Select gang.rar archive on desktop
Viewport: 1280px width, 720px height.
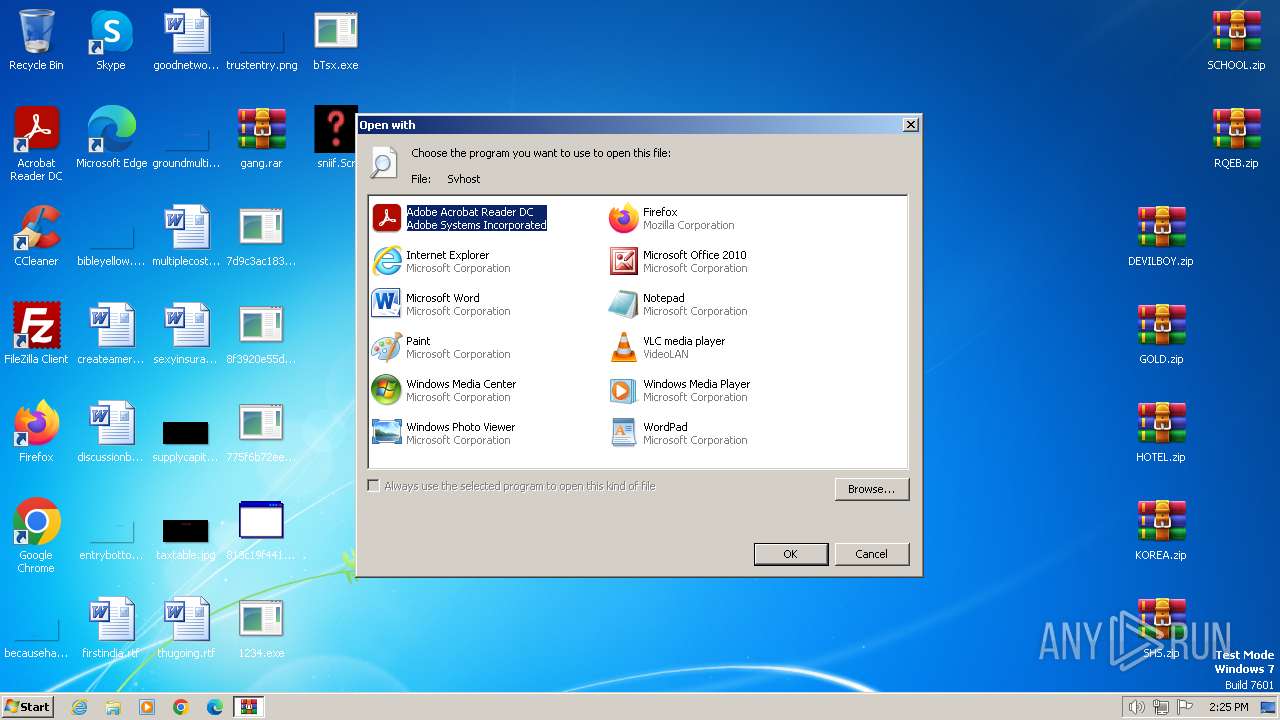pos(261,139)
